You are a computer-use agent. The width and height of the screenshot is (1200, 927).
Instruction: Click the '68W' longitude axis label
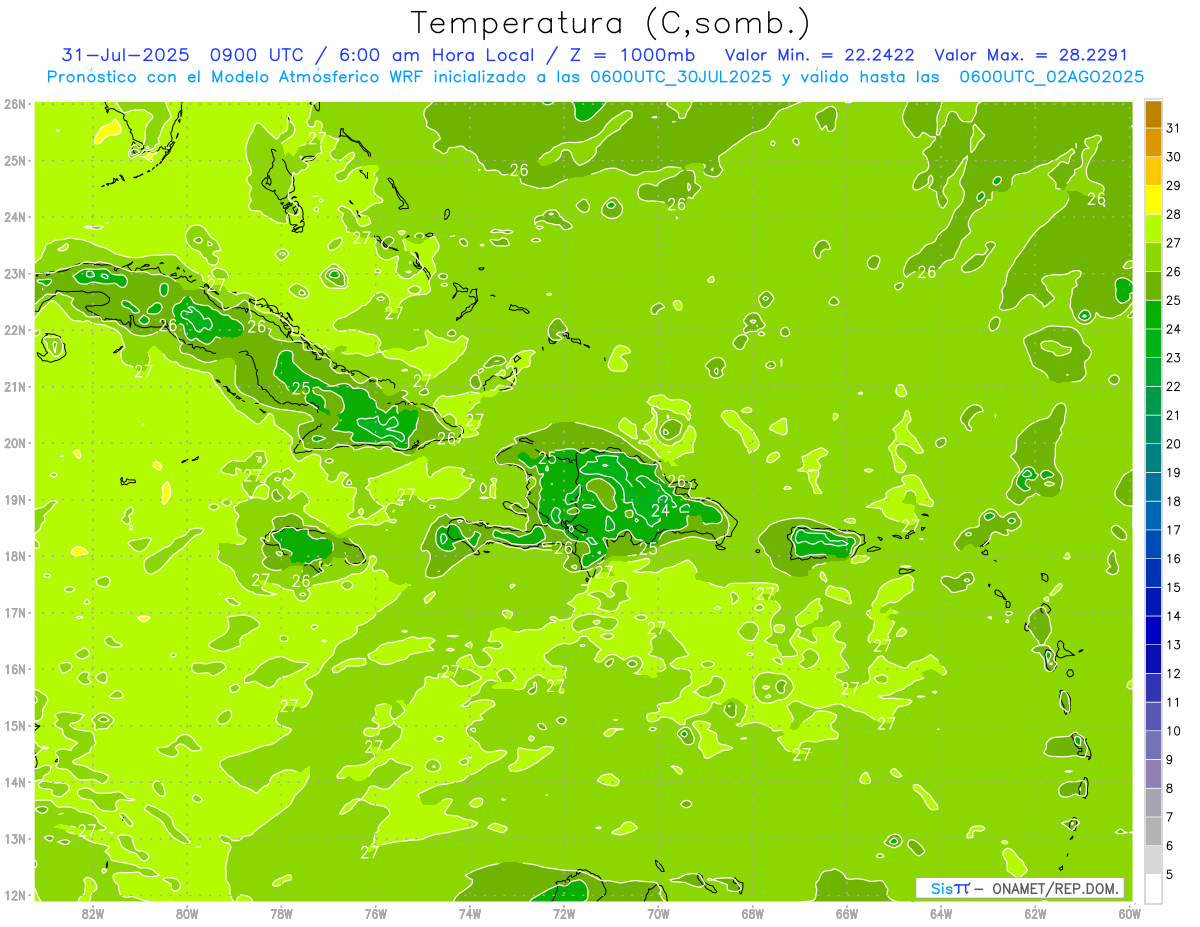(753, 912)
